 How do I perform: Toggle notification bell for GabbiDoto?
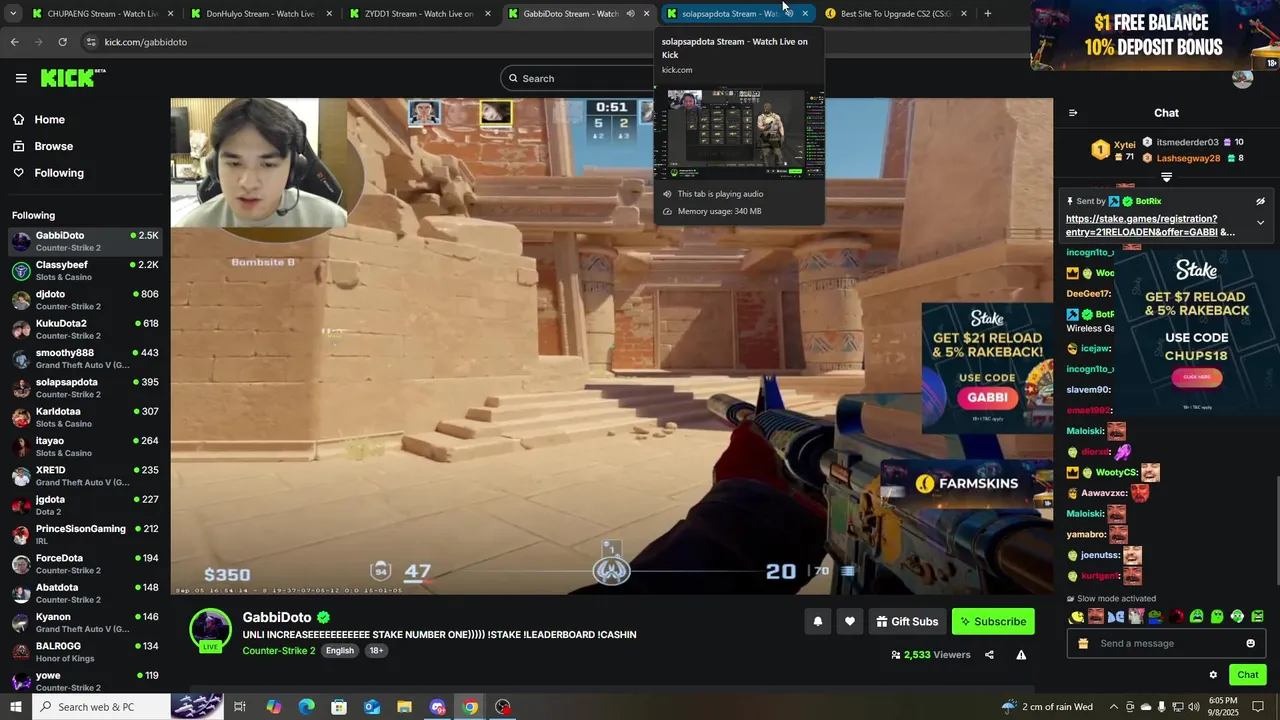point(817,621)
